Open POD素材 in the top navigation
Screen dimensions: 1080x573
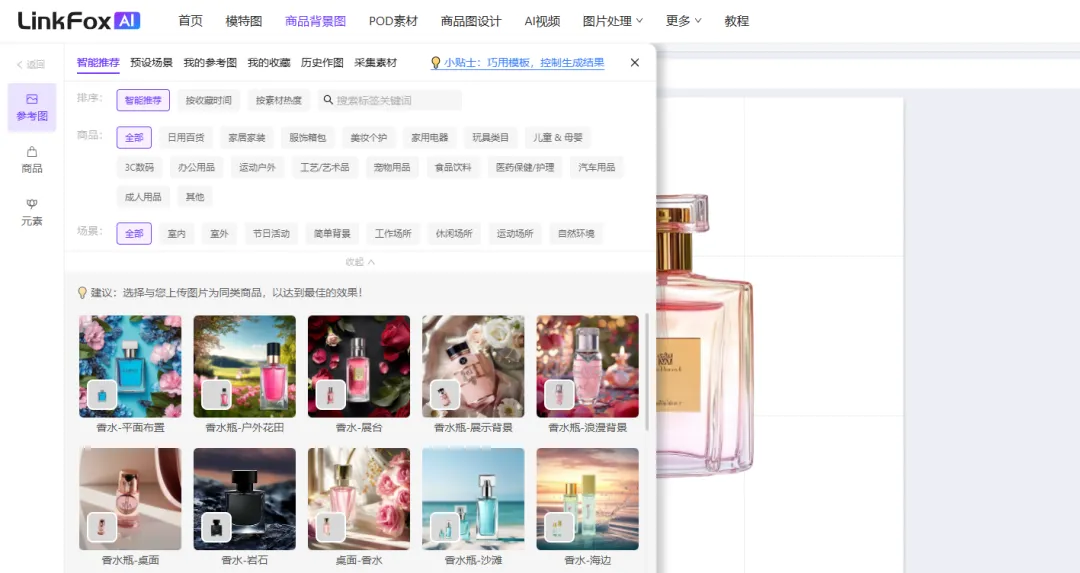393,21
